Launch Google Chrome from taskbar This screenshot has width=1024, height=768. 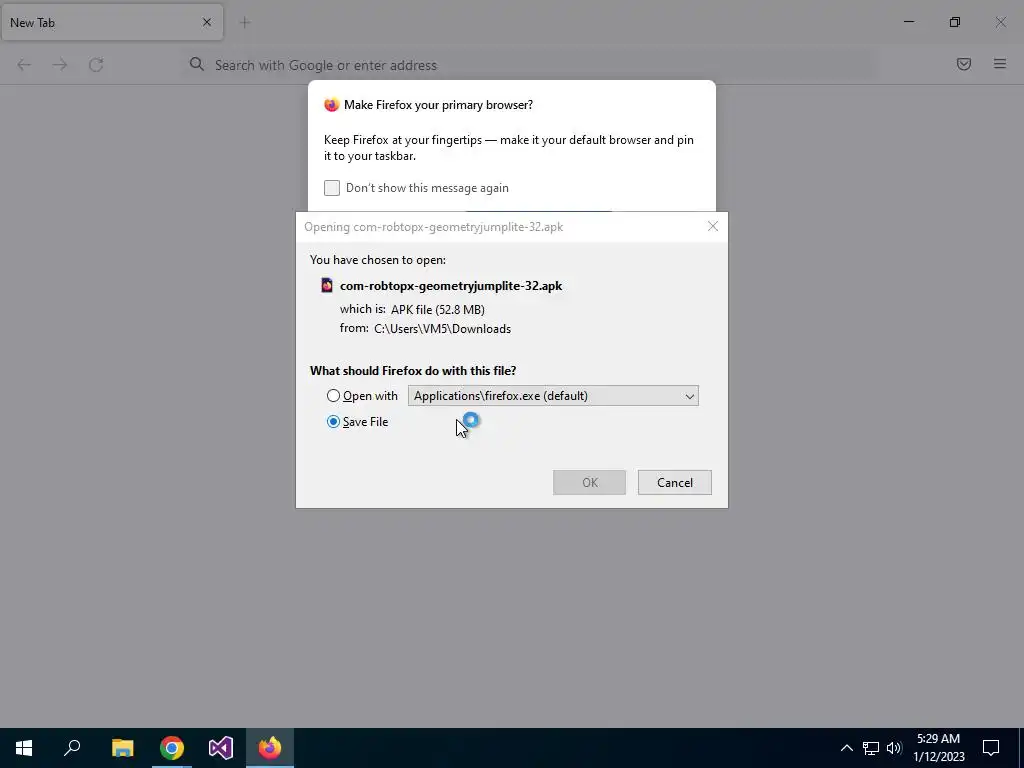point(172,748)
